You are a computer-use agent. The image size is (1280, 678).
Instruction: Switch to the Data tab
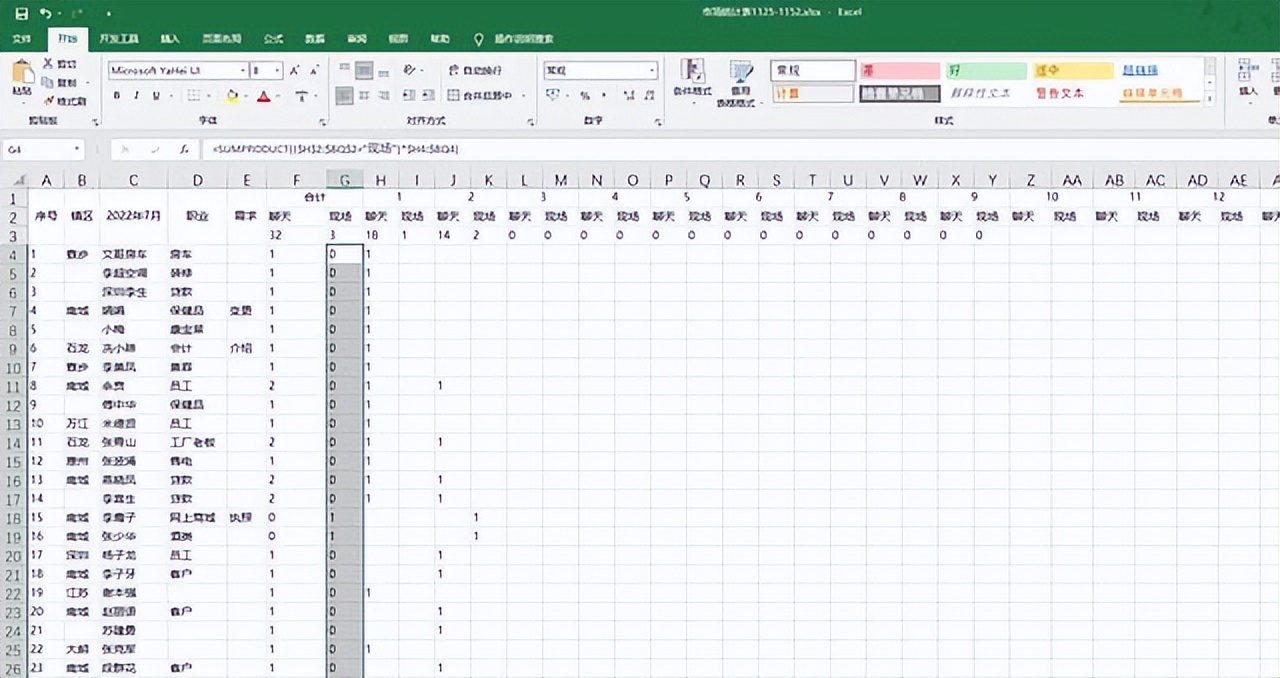[315, 39]
